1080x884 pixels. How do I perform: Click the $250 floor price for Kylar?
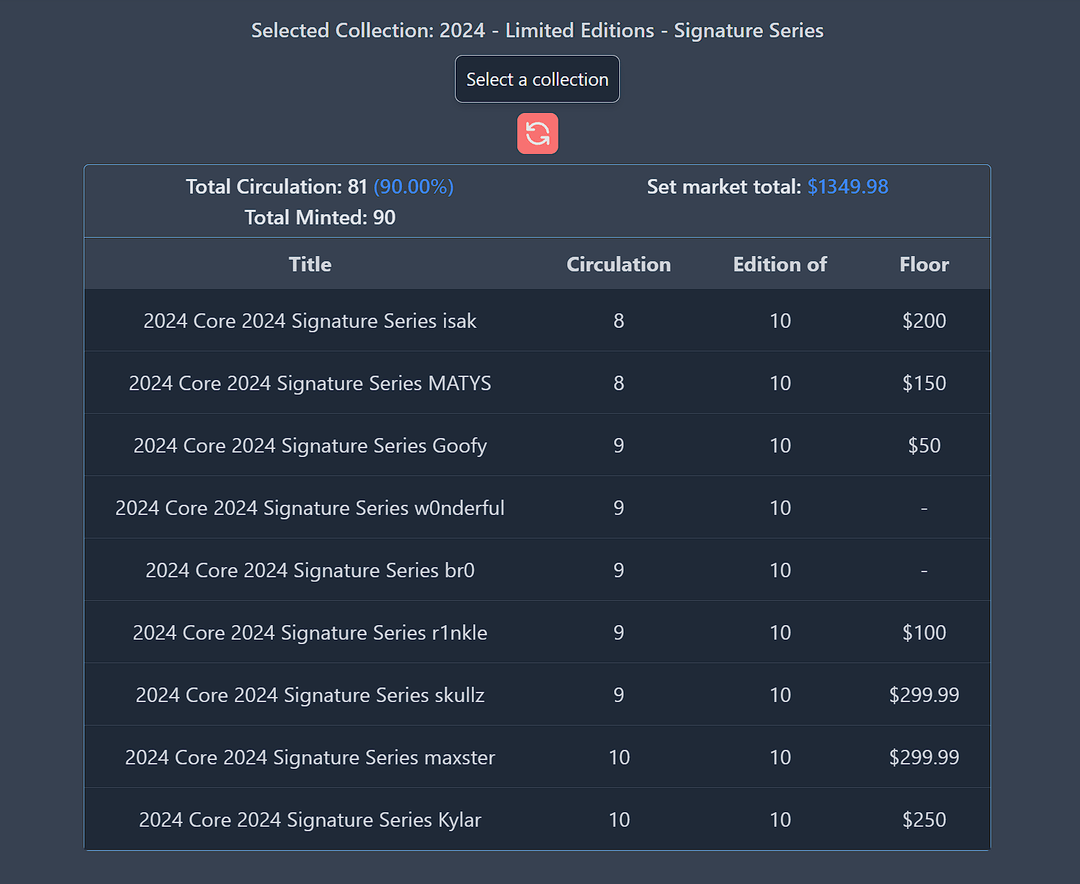(924, 820)
